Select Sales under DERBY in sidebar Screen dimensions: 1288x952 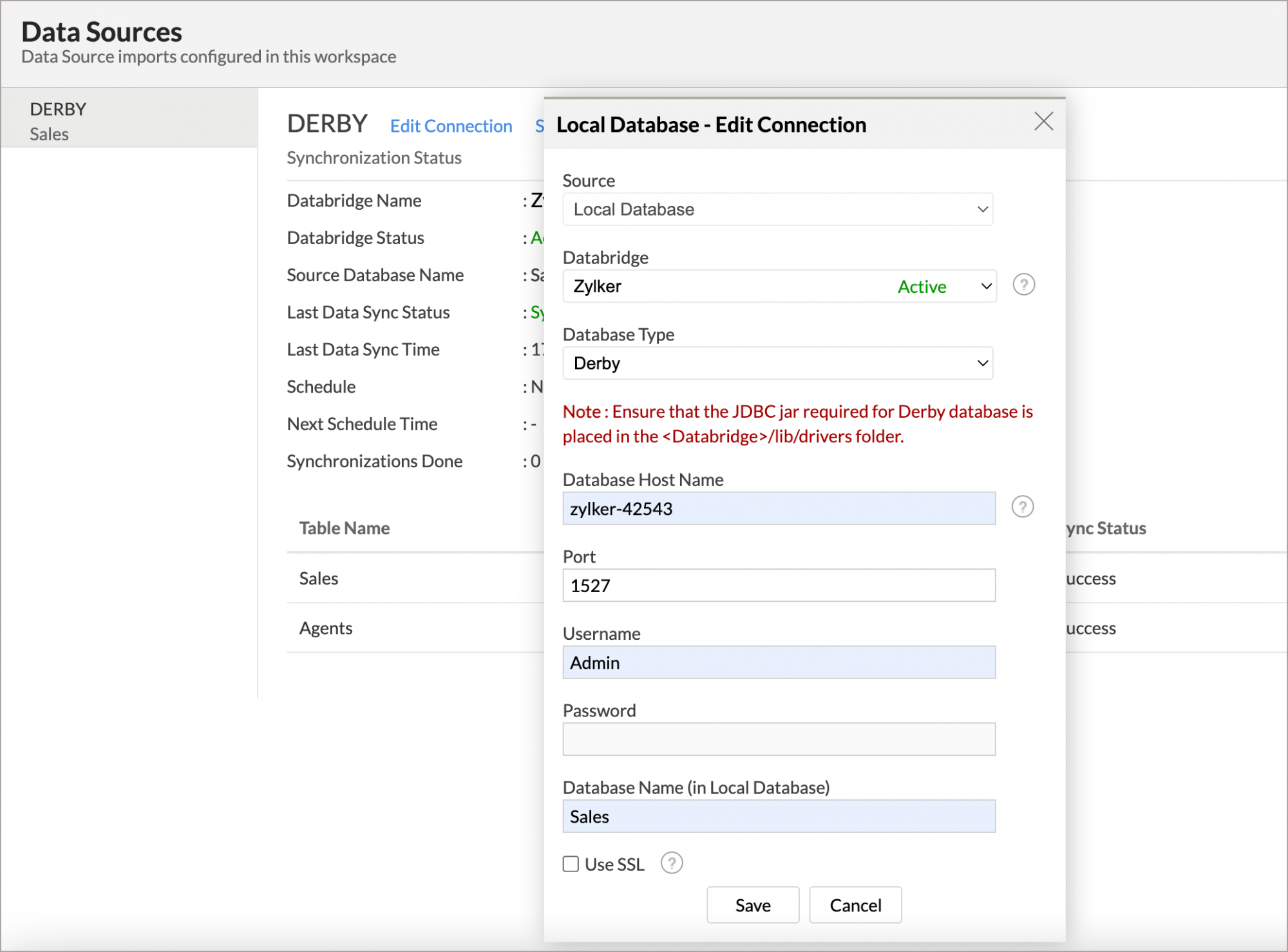pyautogui.click(x=48, y=134)
